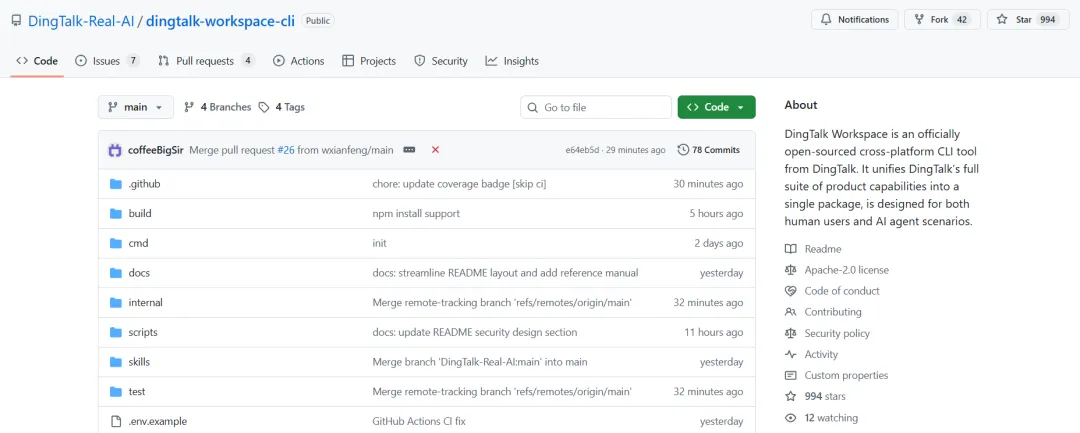This screenshot has height=433, width=1080.
Task: Open commit 'chore: update coverage badge [skip ci]'
Action: click(x=459, y=184)
